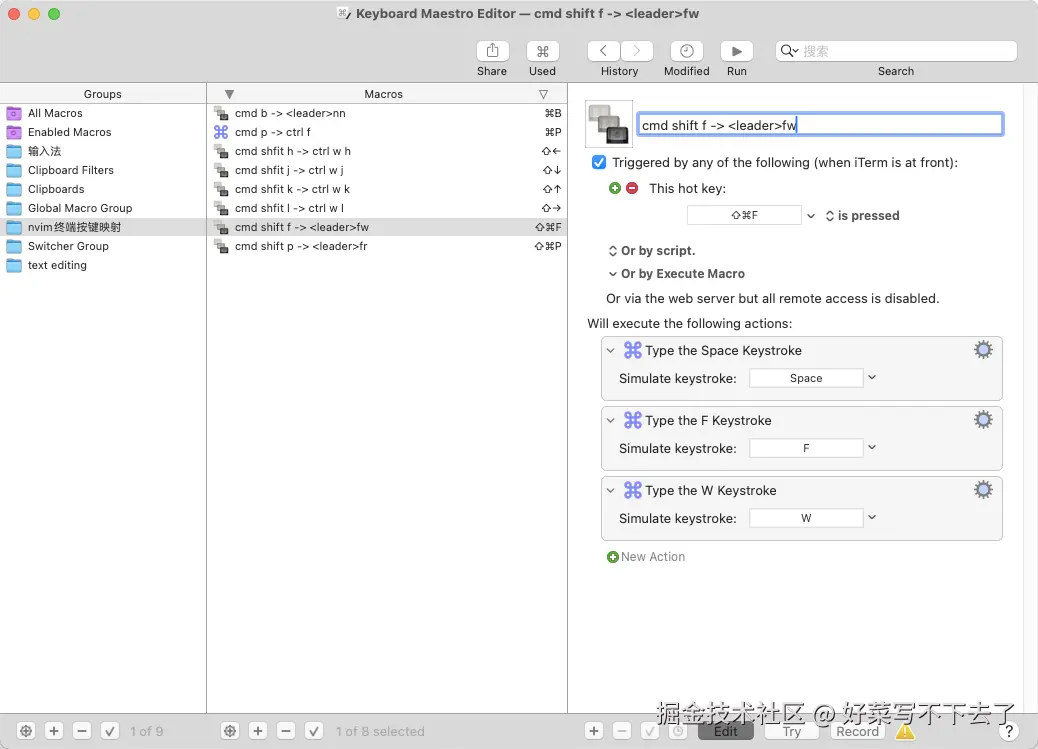1038x749 pixels.
Task: Open gear menu for Space Keystroke action
Action: click(x=983, y=350)
